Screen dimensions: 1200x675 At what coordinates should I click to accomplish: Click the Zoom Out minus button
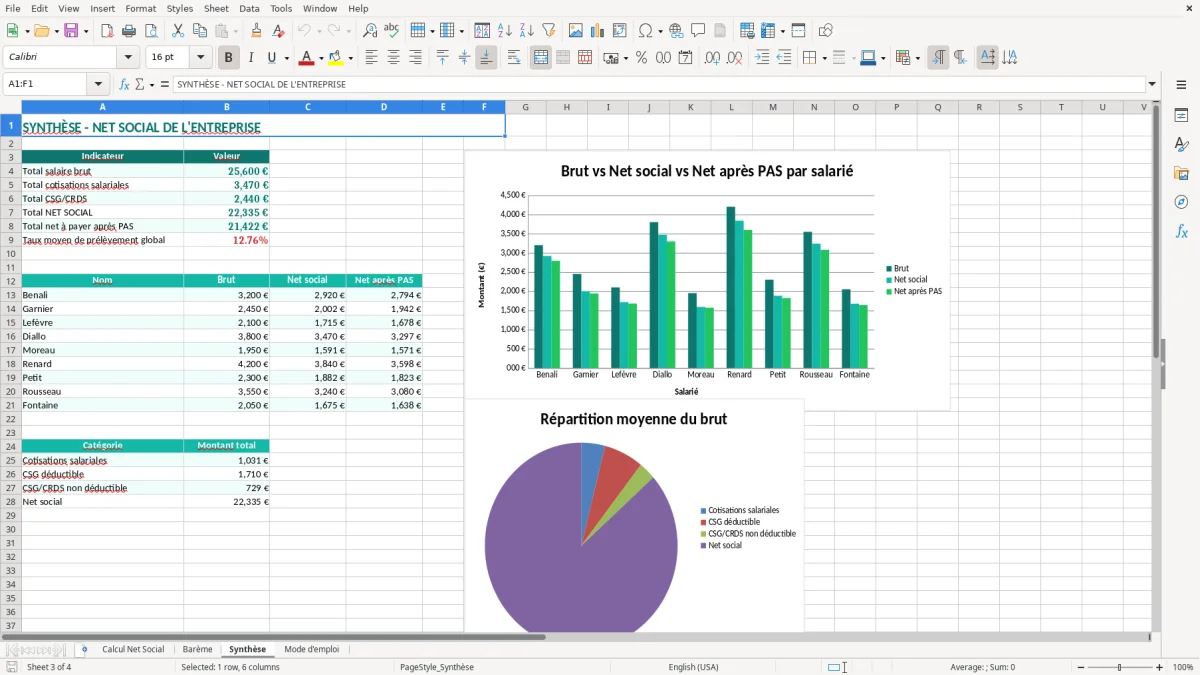[1080, 667]
